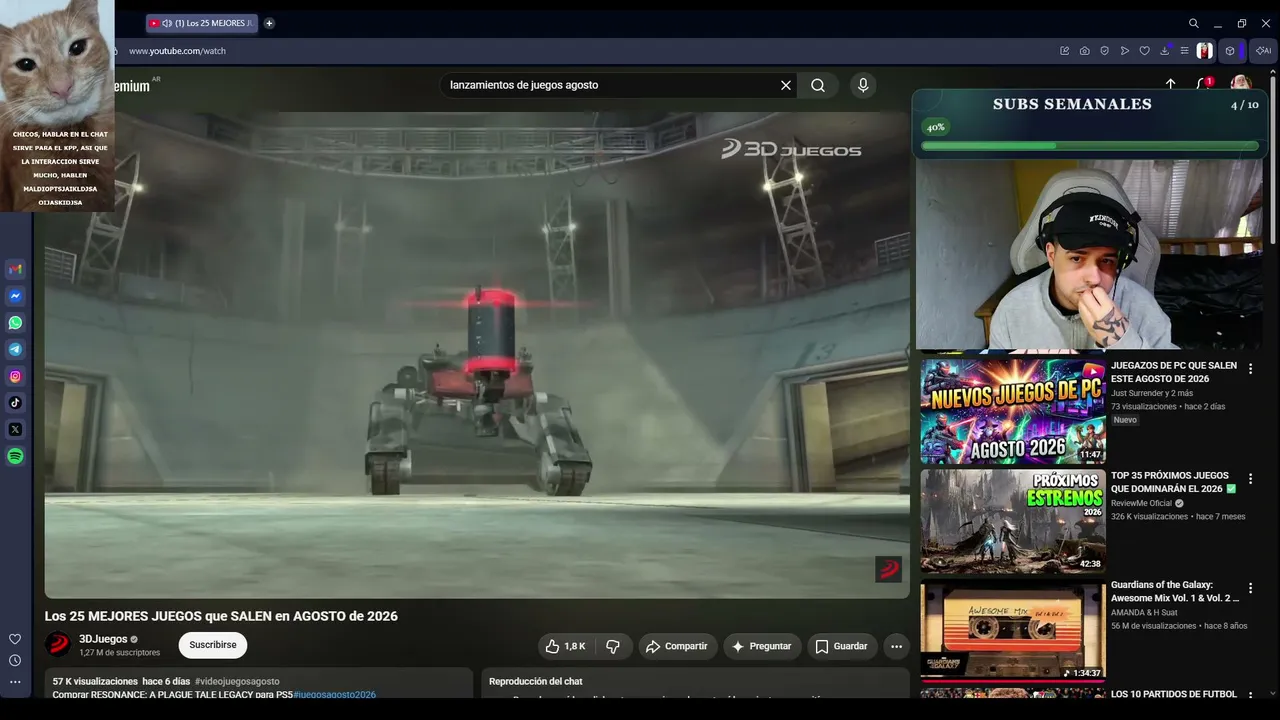Open the privacy shield icon
Image resolution: width=1280 pixels, height=720 pixels.
[1105, 51]
